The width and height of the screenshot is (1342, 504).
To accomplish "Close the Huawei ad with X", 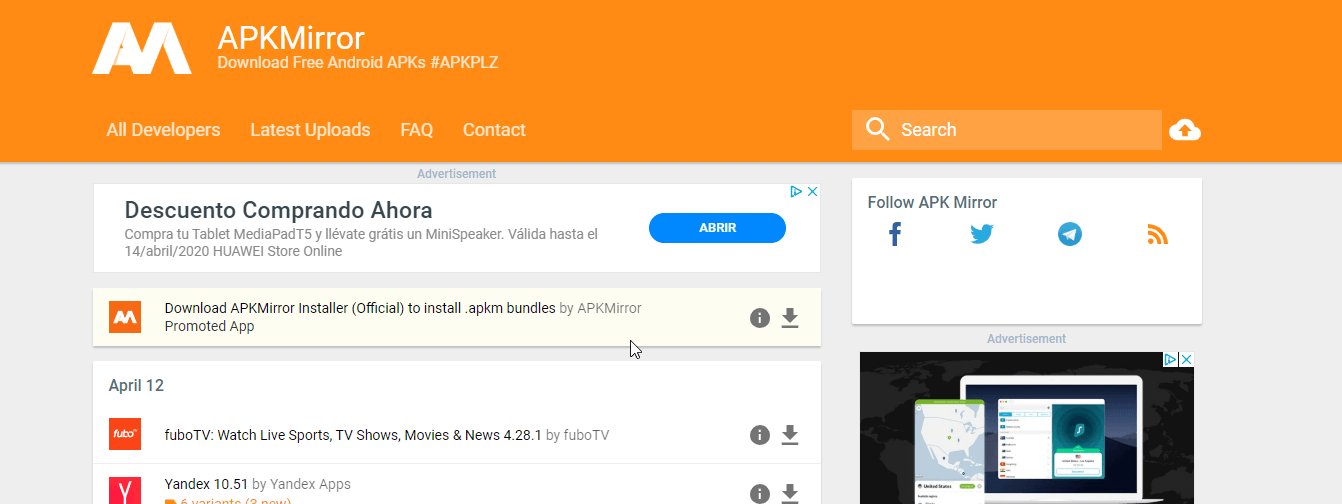I will [813, 191].
